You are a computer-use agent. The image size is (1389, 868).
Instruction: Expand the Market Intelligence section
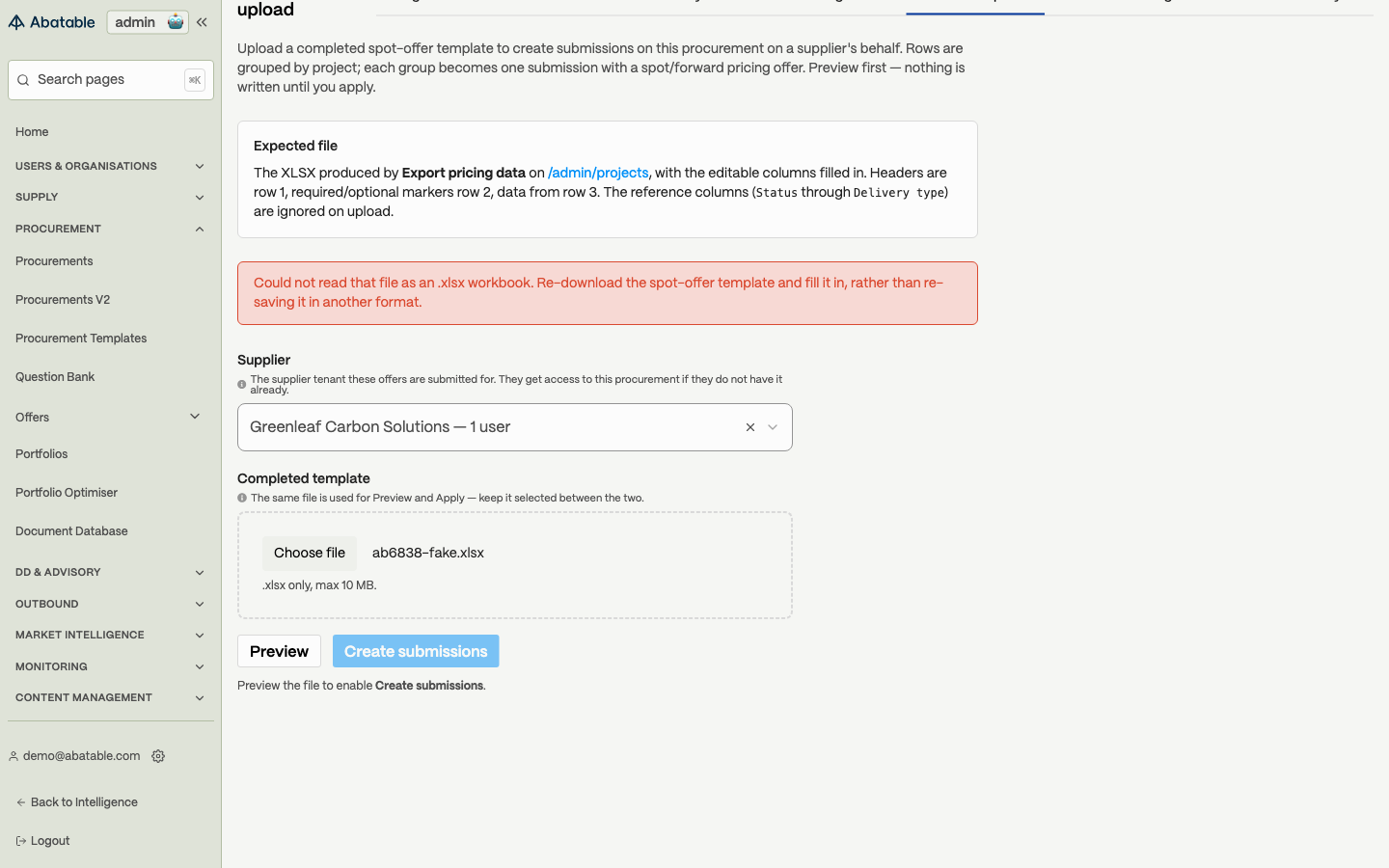[110, 635]
